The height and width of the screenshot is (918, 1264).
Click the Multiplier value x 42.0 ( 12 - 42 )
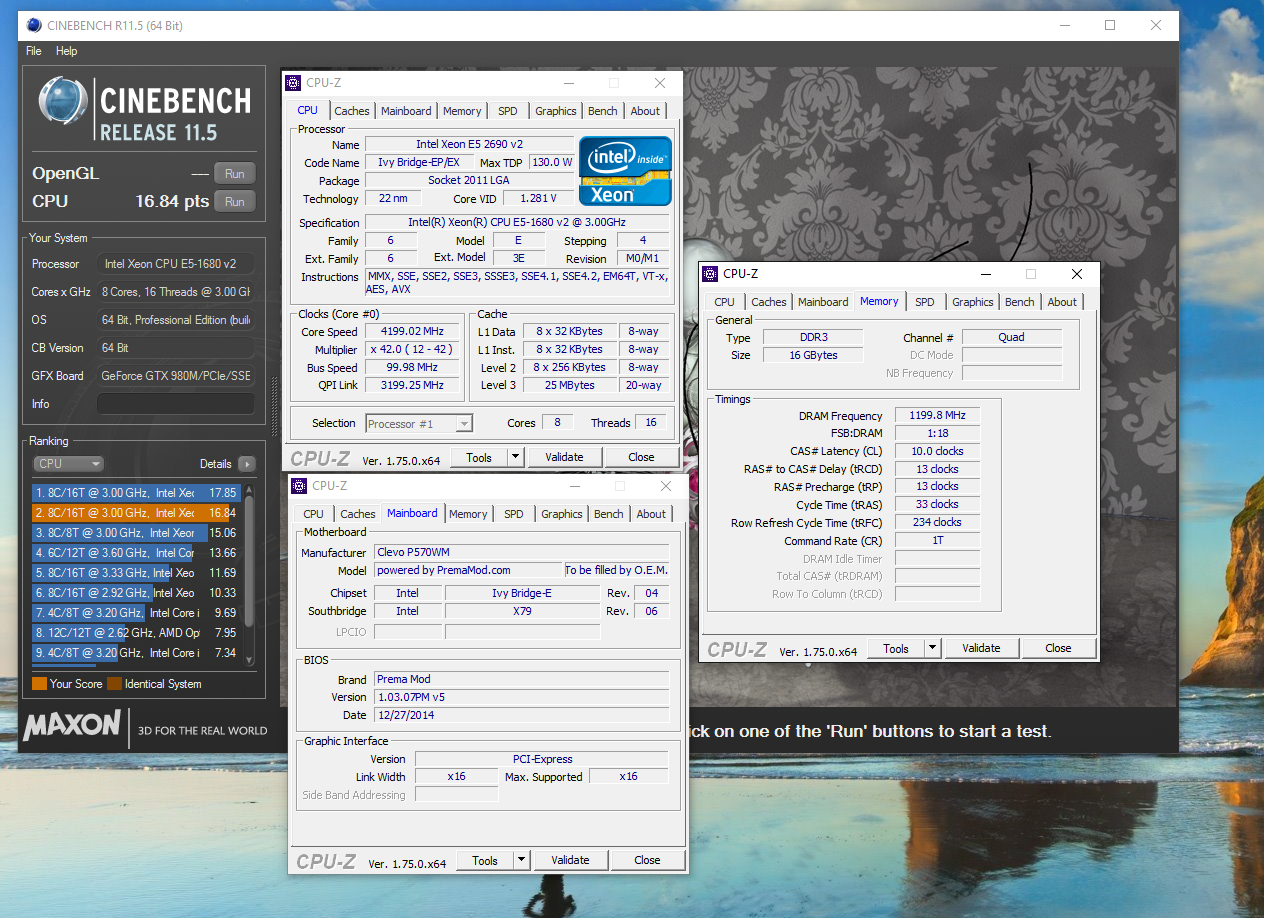point(412,349)
